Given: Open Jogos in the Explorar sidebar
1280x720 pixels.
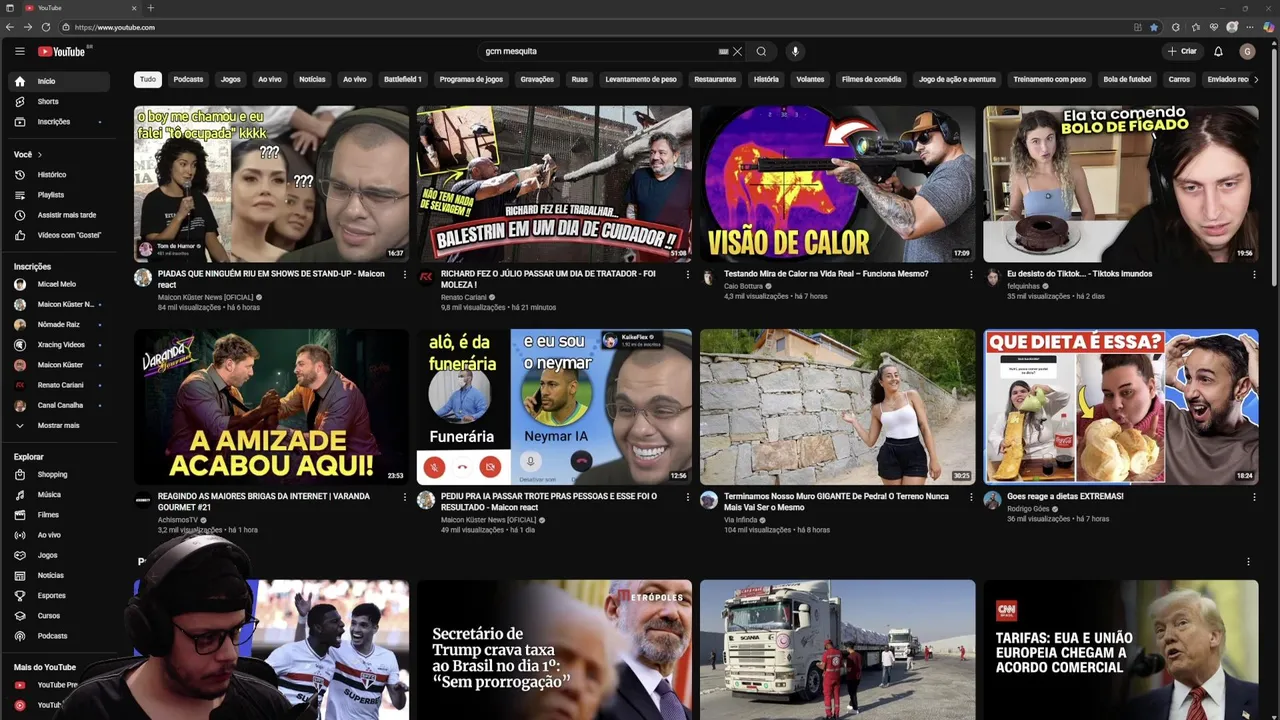Looking at the screenshot, I should (x=59, y=555).
